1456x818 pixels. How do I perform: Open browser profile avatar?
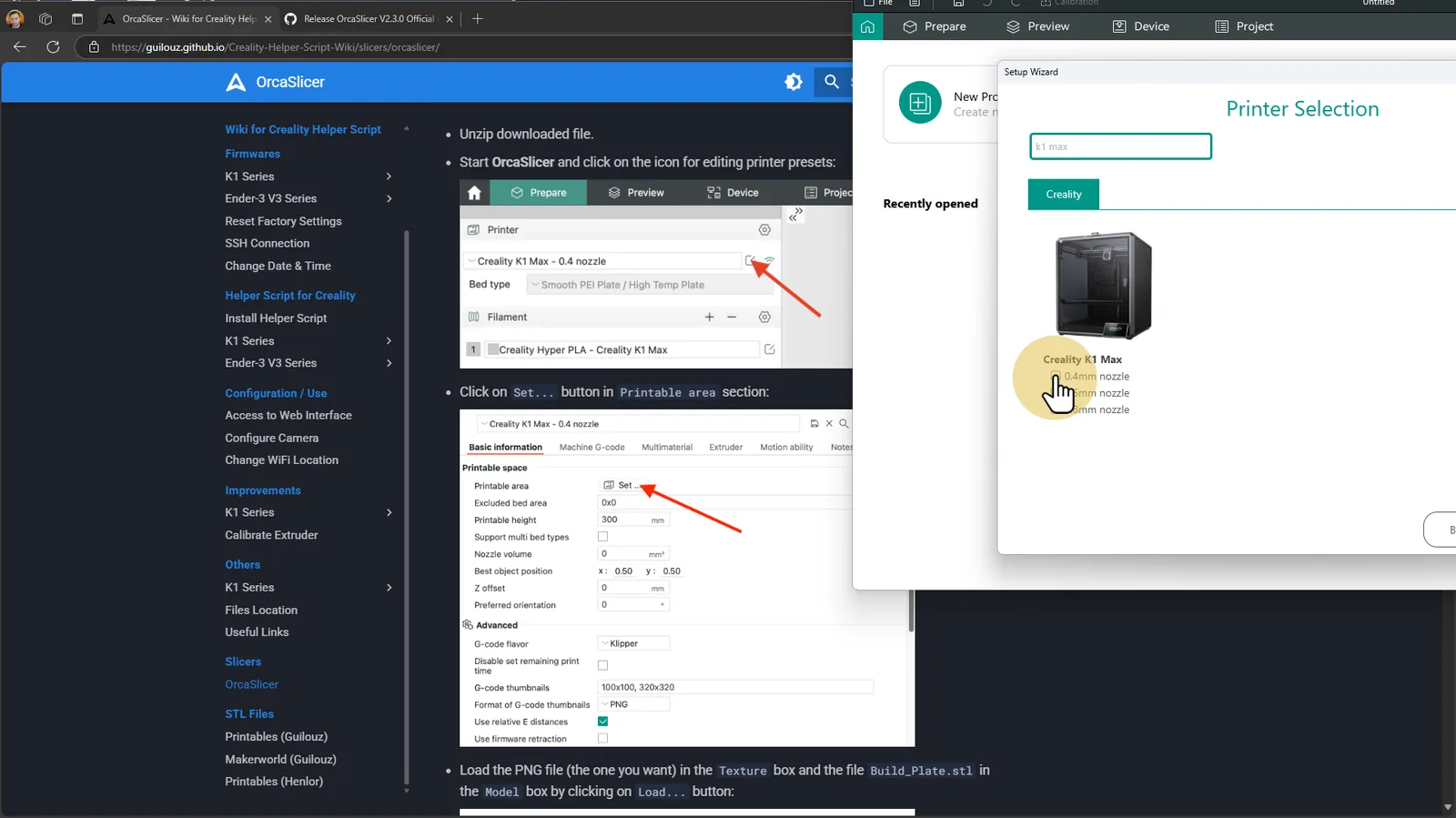pyautogui.click(x=15, y=18)
